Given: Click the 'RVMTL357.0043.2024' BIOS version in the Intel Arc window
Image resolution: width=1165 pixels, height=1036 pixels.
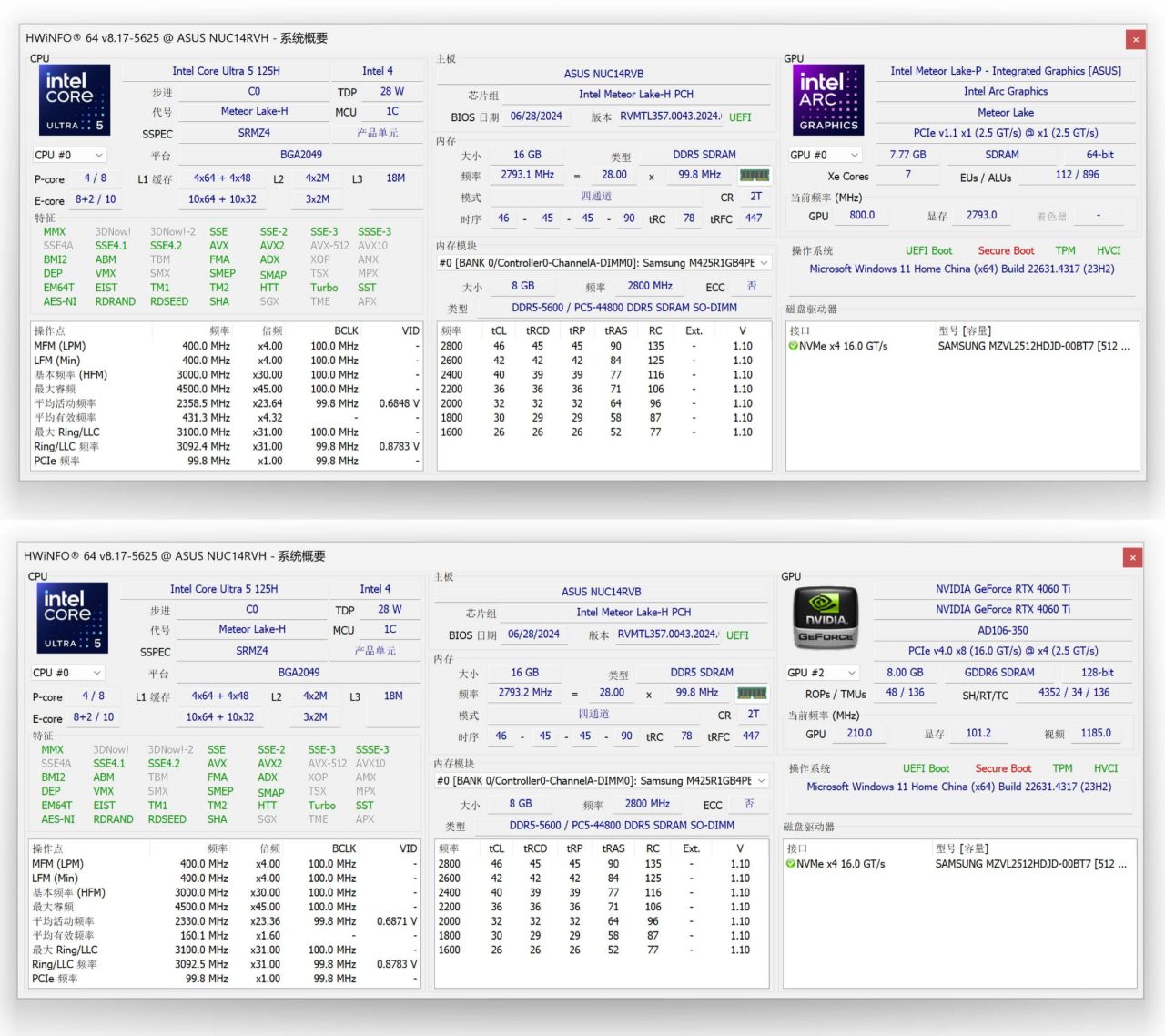Looking at the screenshot, I should (x=669, y=117).
